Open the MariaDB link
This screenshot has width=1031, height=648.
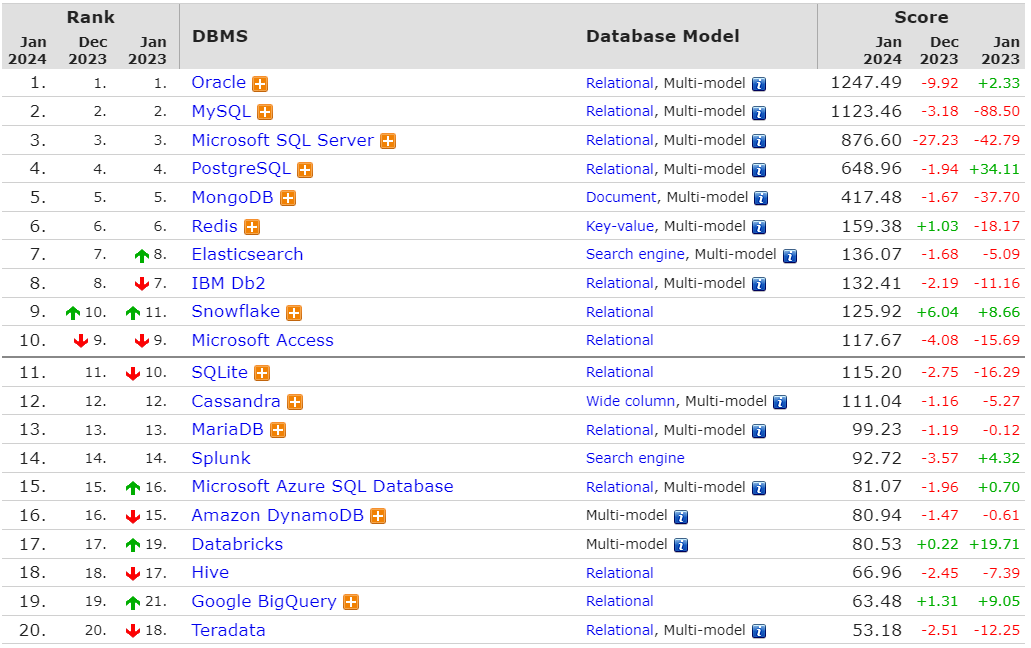(228, 430)
